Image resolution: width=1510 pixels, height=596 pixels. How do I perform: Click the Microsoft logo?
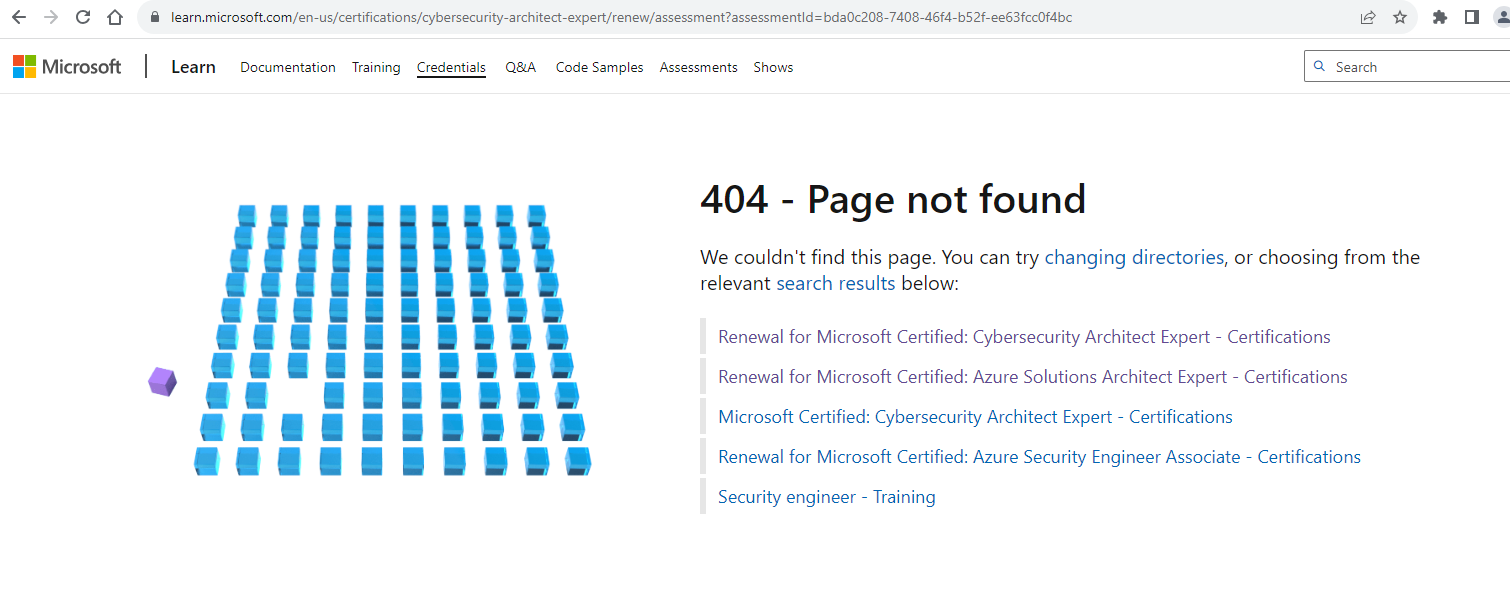66,66
